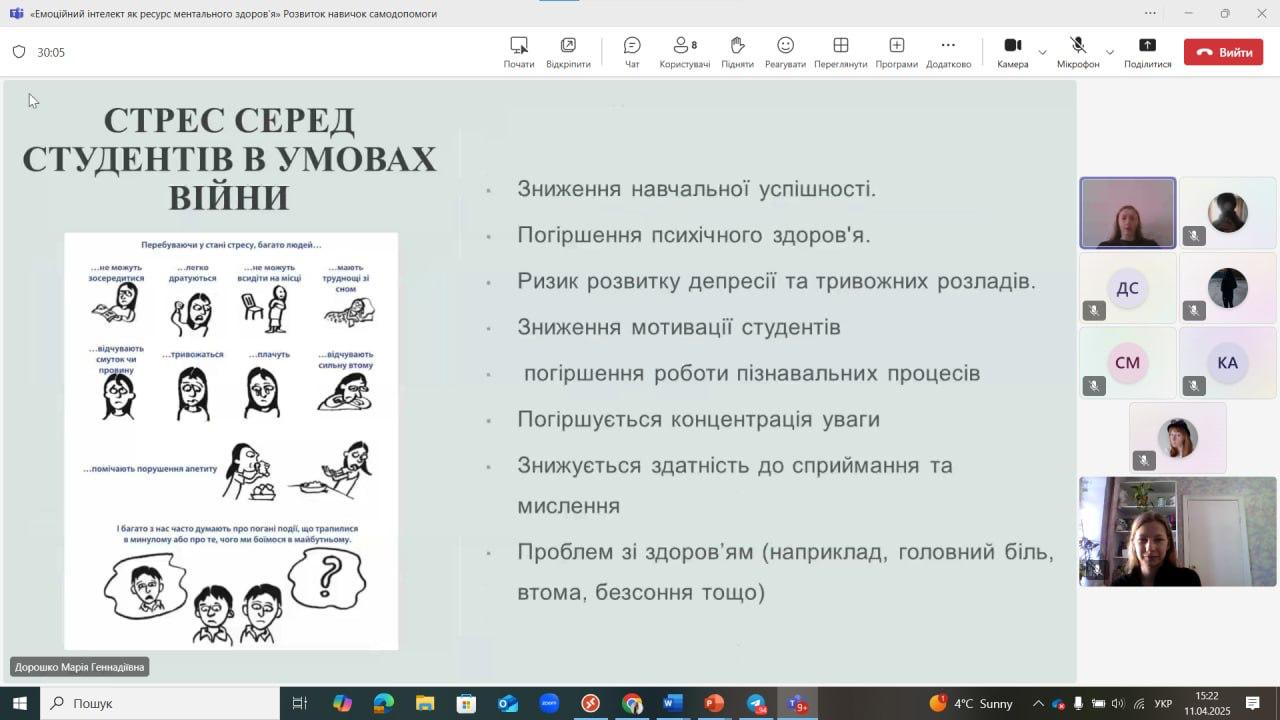Open Програми apps icon

896,52
